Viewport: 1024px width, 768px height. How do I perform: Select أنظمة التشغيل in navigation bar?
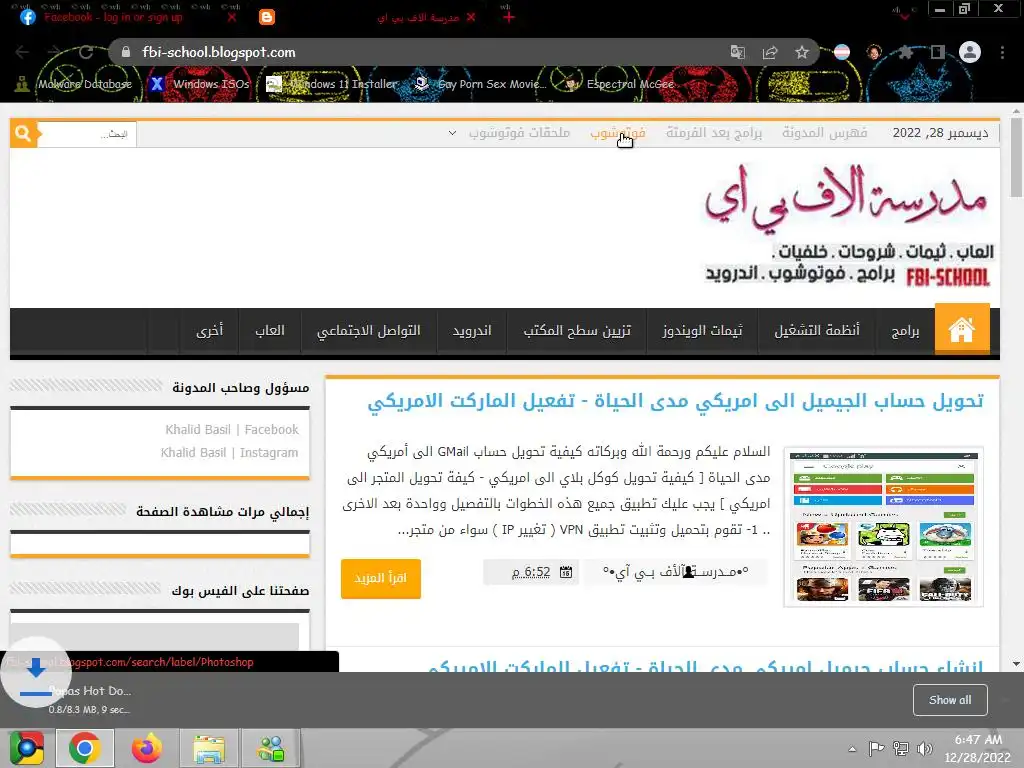point(816,330)
